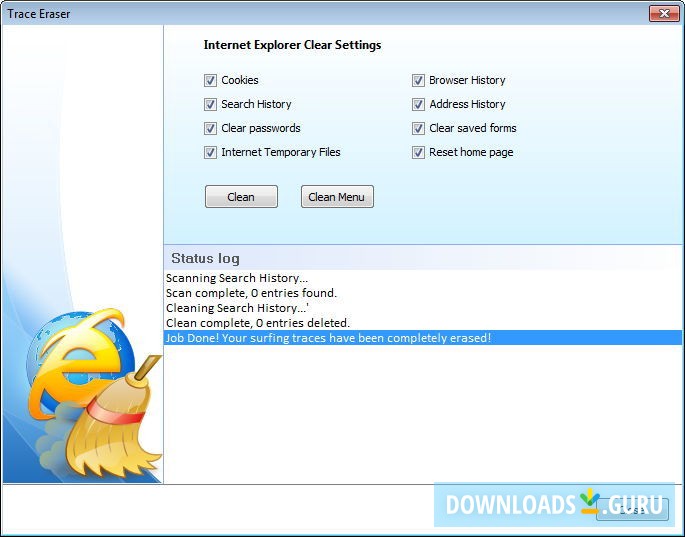Close the Trace Eraser window
This screenshot has height=537, width=685.
[x=664, y=14]
